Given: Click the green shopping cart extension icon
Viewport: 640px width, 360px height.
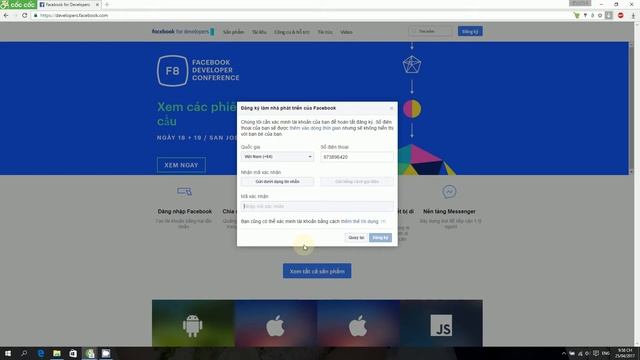Looking at the screenshot, I should pyautogui.click(x=576, y=16).
